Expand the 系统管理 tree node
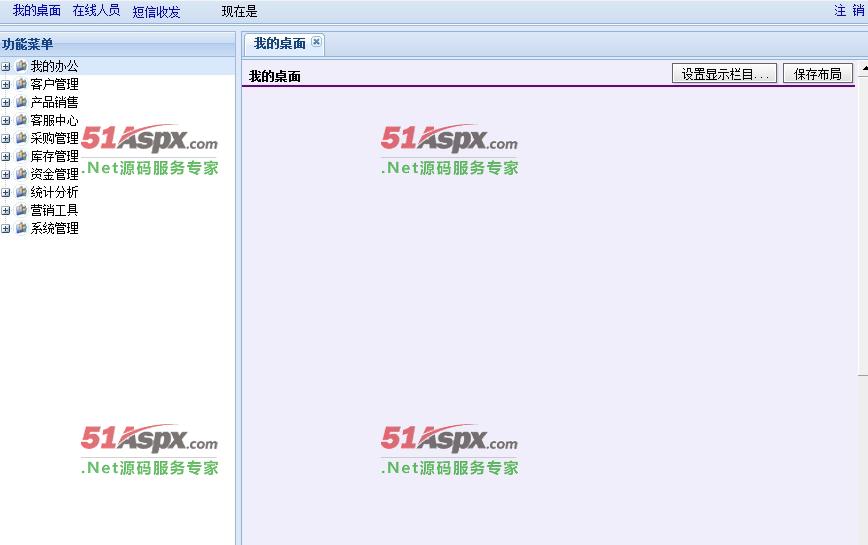Viewport: 868px width, 545px height. [6, 229]
